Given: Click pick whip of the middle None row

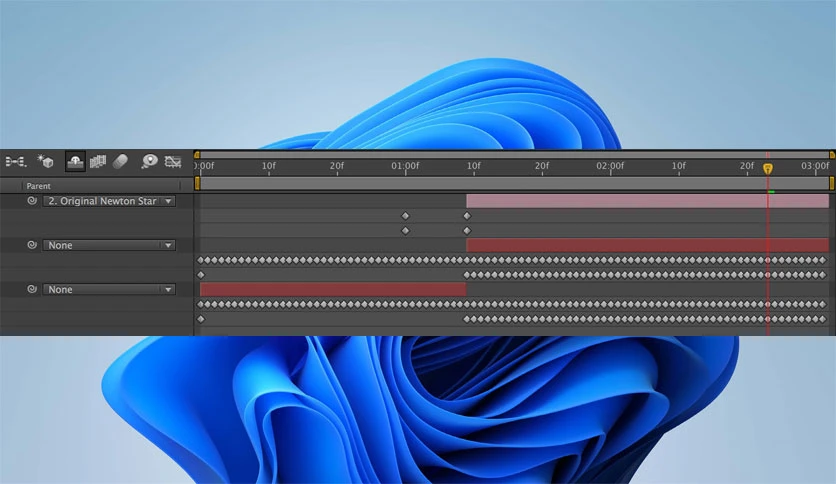Looking at the screenshot, I should click(32, 245).
